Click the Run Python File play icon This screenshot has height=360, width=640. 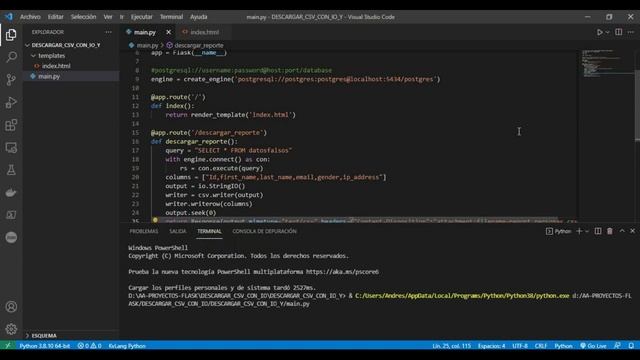[599, 32]
